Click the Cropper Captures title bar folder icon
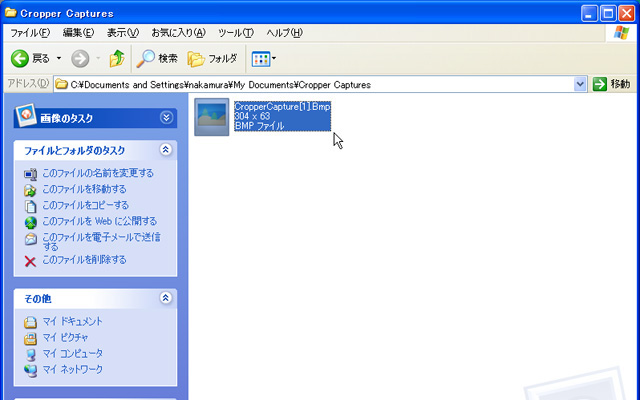 11,13
